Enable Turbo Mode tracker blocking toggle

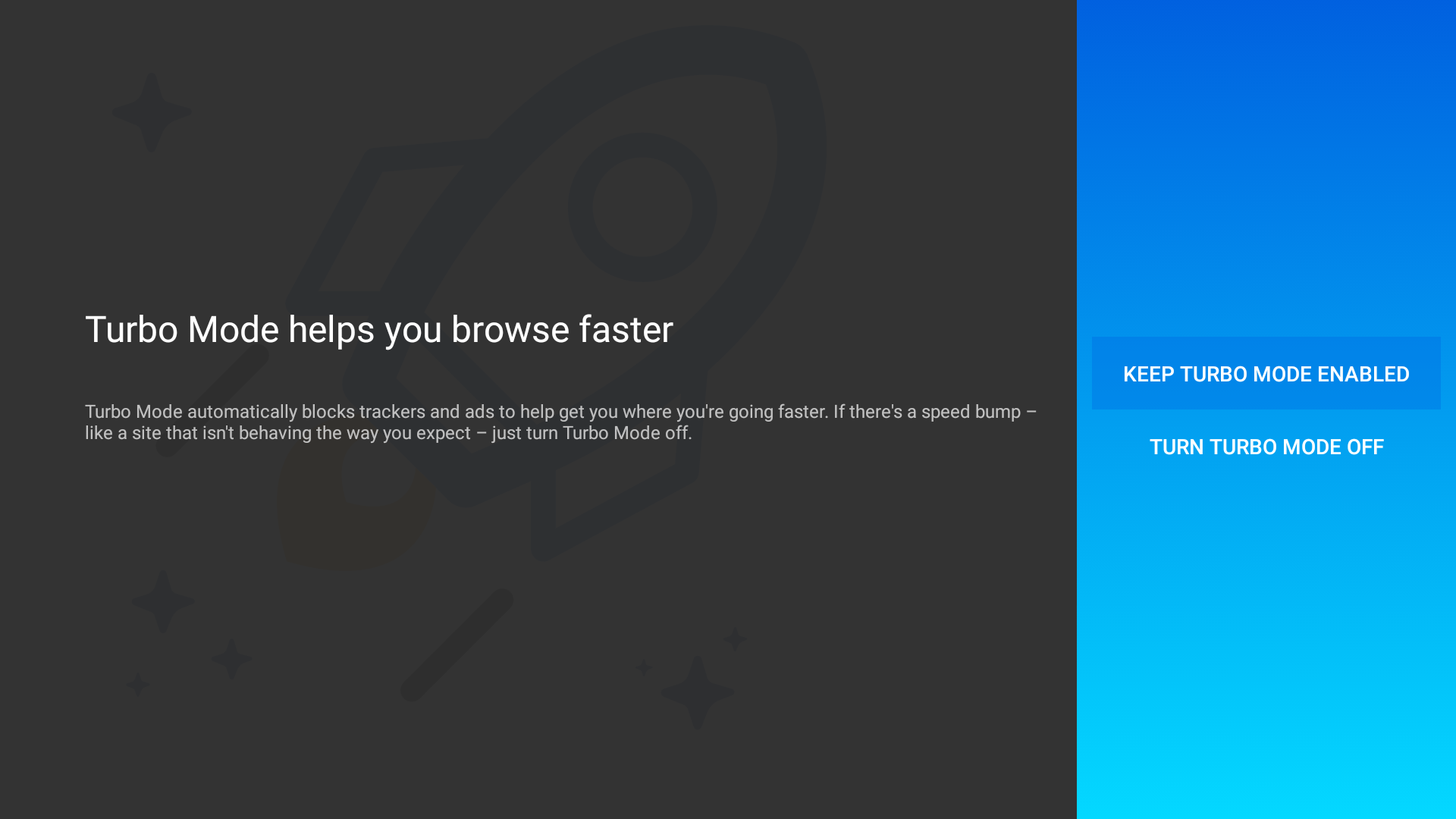tap(1265, 373)
